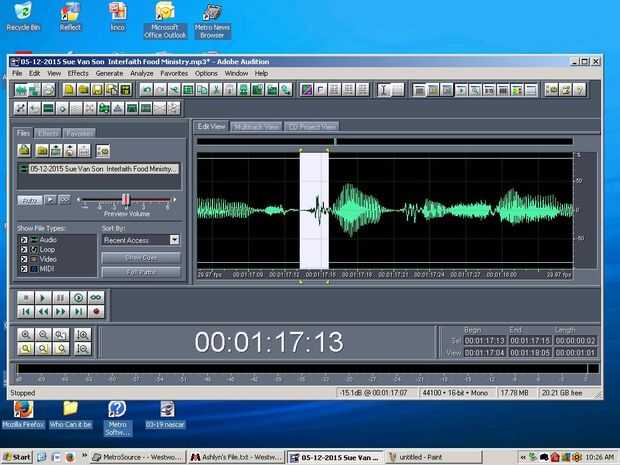Zoom to right edge of selection

point(60,349)
